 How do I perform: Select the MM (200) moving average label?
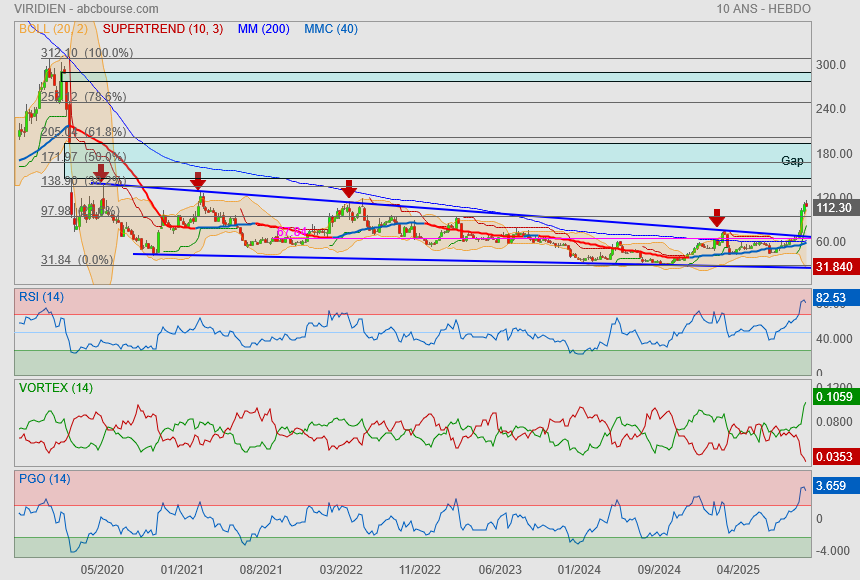pos(264,29)
